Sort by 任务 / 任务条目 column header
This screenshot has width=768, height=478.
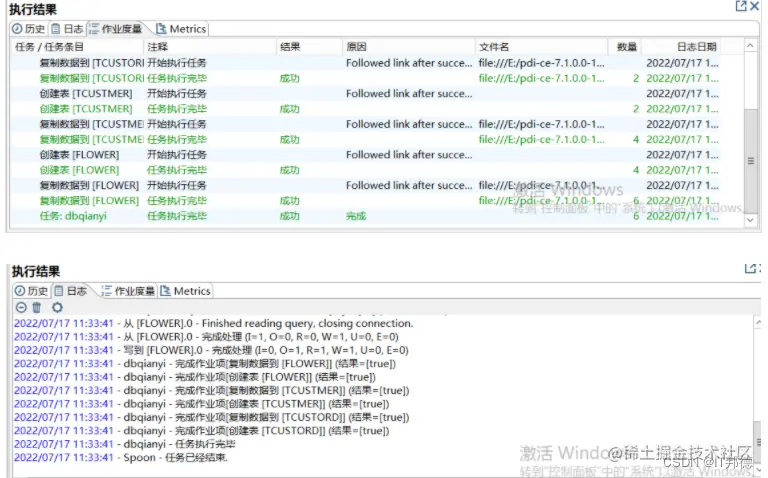(77, 47)
